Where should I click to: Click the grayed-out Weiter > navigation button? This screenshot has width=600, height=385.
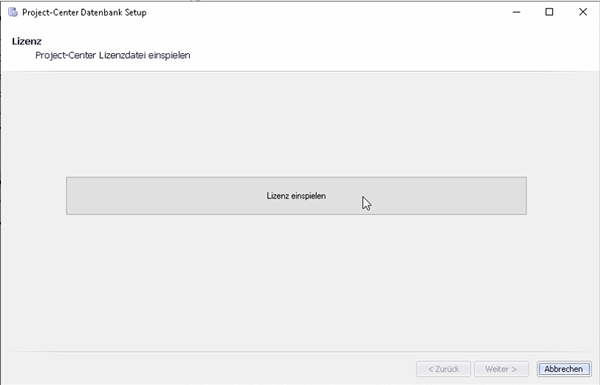[501, 369]
